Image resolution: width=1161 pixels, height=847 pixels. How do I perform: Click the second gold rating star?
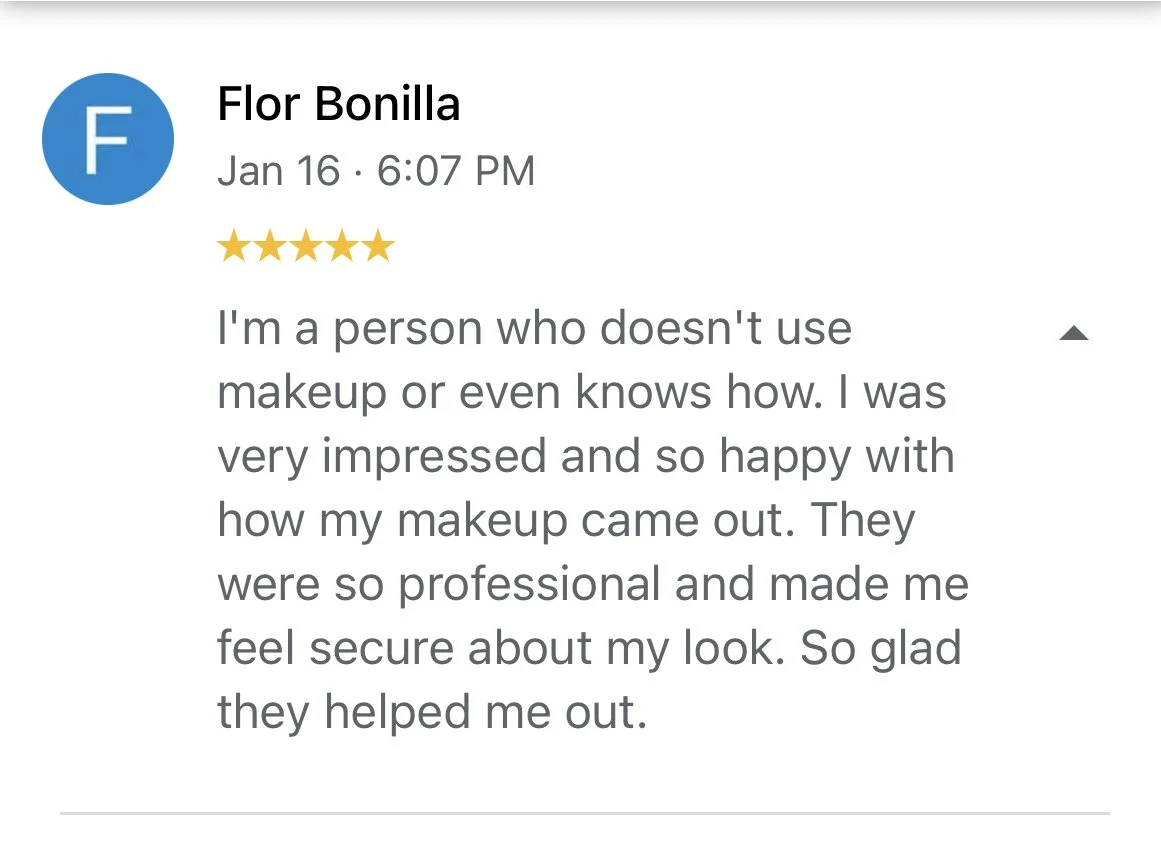tap(269, 246)
